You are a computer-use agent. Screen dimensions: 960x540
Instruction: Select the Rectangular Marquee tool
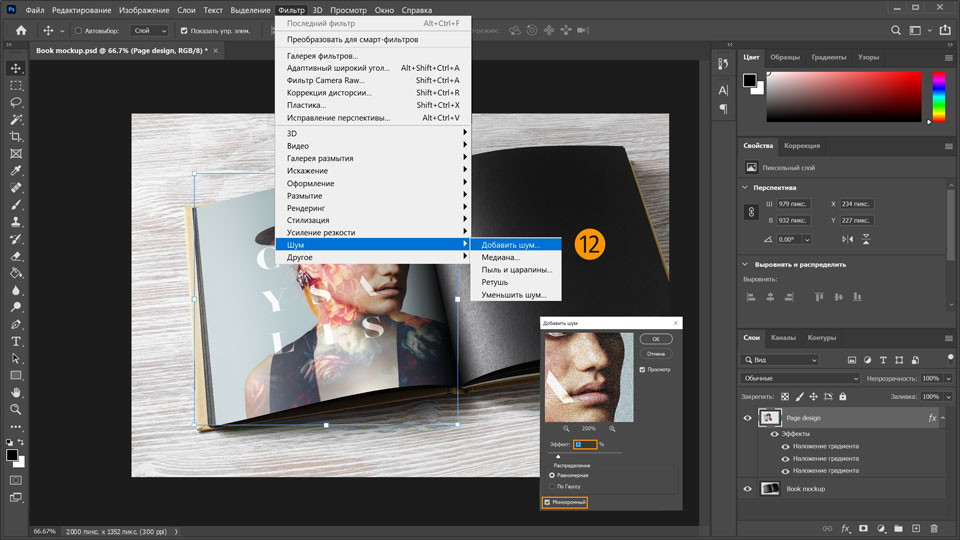[x=16, y=86]
